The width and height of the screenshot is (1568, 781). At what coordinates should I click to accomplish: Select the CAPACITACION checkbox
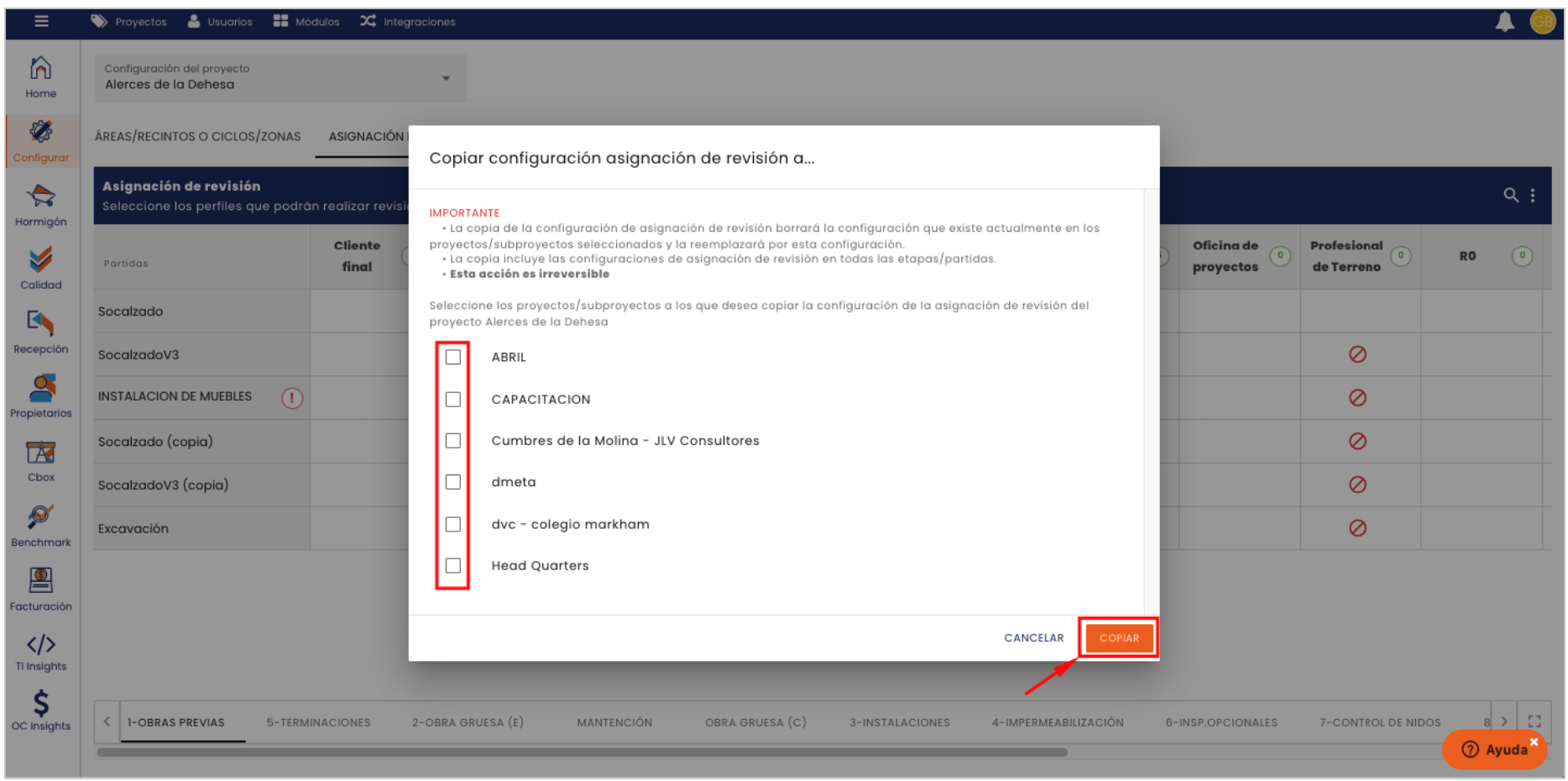pyautogui.click(x=453, y=399)
